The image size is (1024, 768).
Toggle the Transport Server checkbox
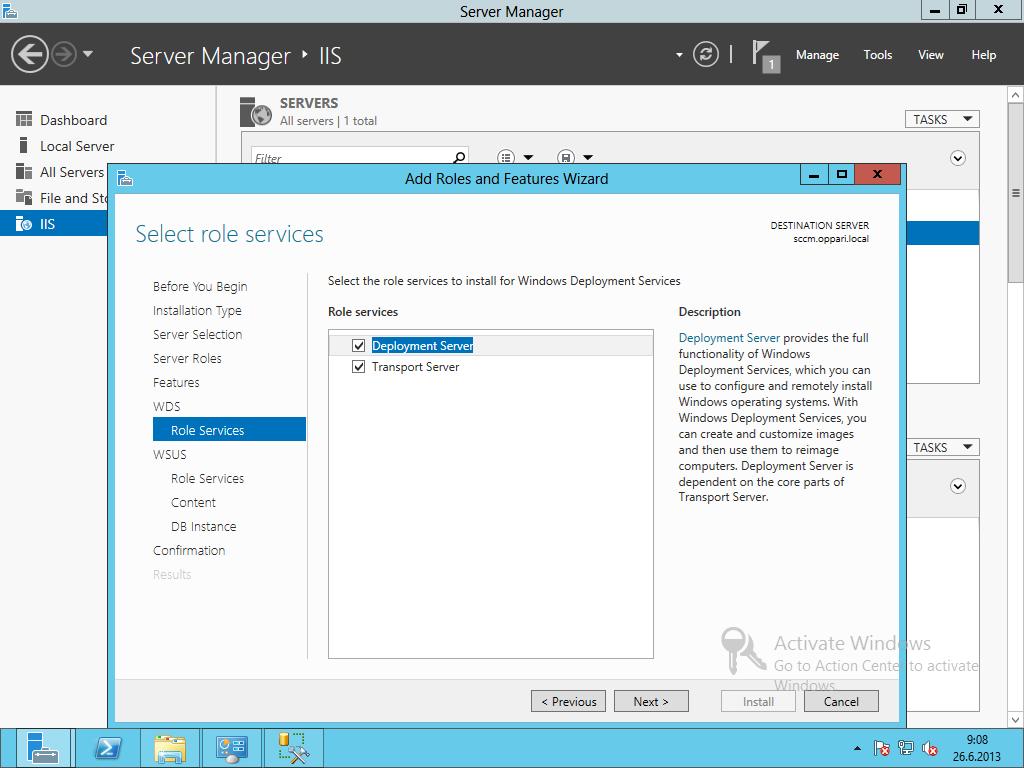(358, 366)
